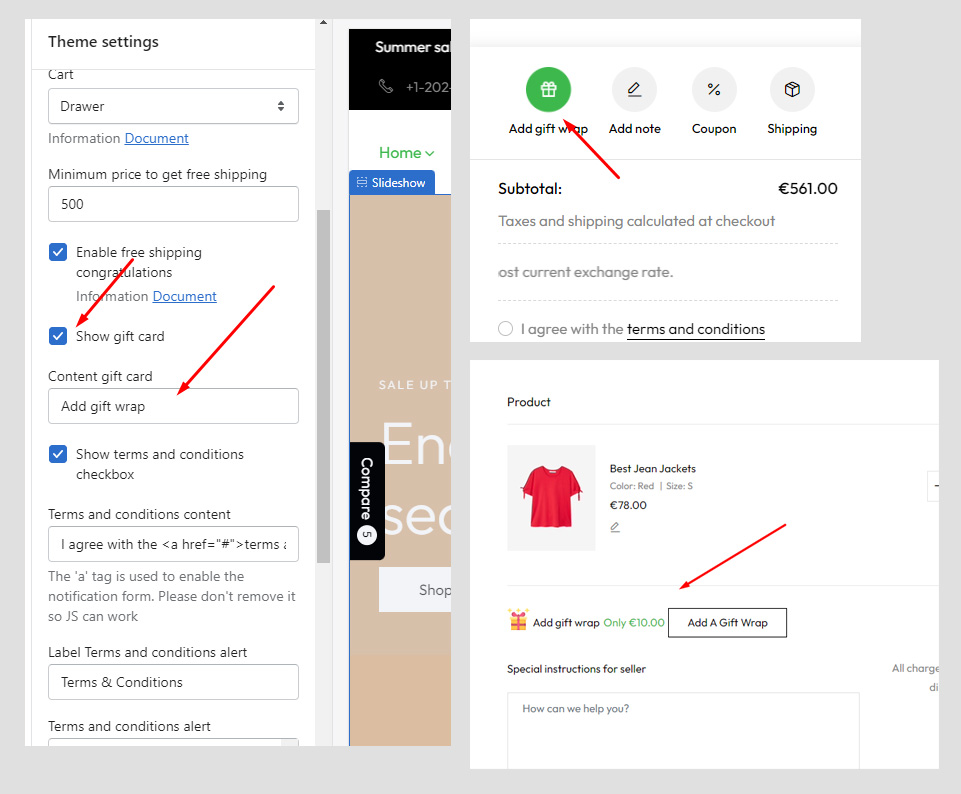Select the Coupon percent icon
961x794 pixels.
714,89
